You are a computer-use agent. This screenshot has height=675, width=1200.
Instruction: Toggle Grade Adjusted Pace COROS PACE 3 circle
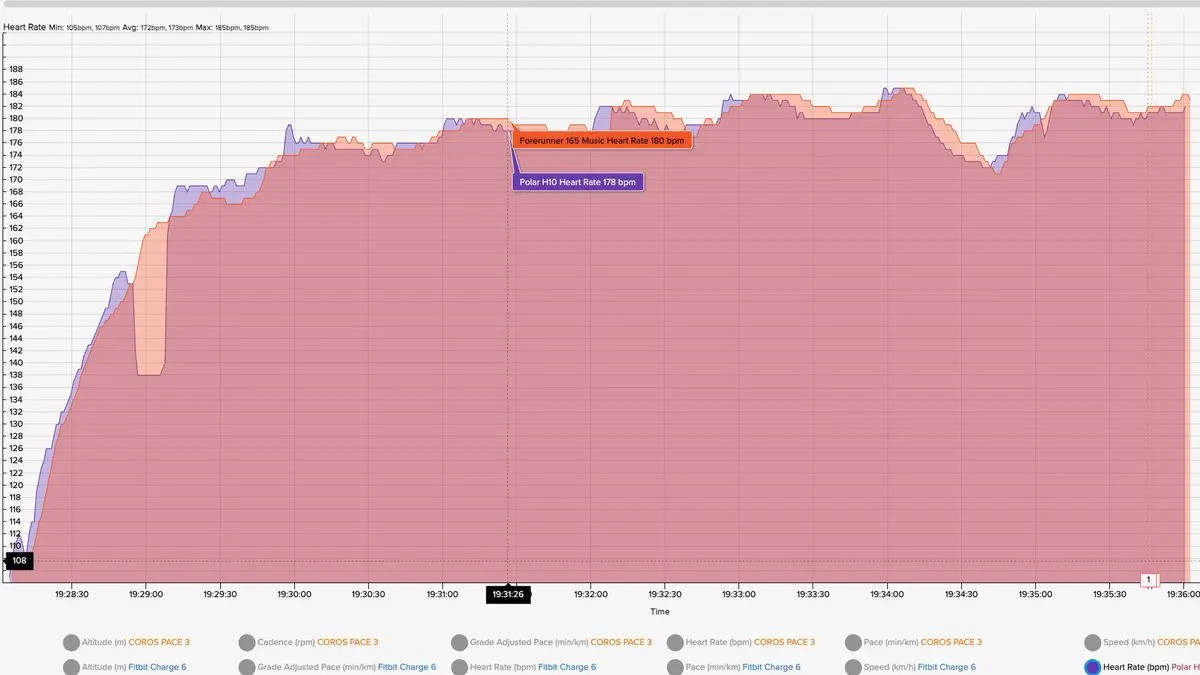click(461, 643)
